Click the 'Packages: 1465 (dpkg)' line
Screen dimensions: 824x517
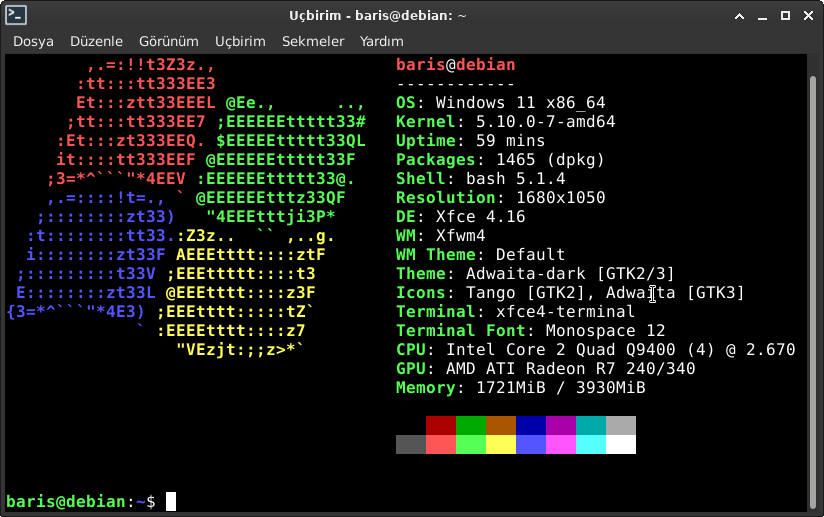pyautogui.click(x=500, y=159)
